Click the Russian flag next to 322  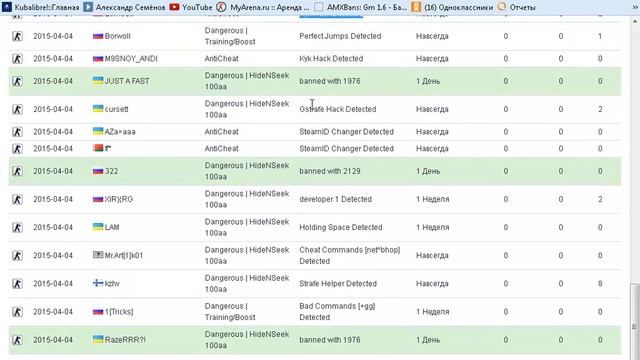point(98,171)
